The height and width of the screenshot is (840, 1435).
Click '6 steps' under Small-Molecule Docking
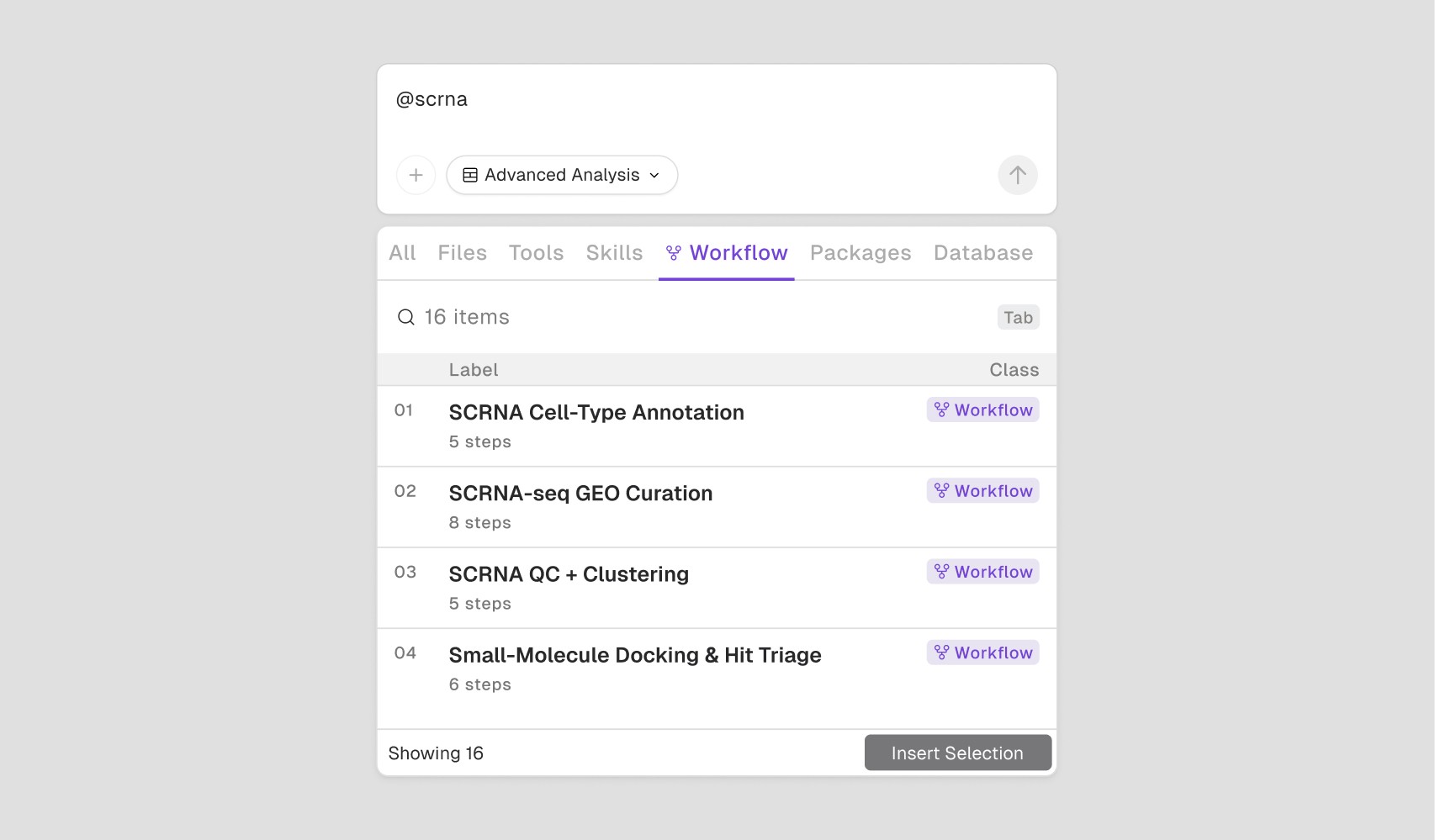coord(479,684)
